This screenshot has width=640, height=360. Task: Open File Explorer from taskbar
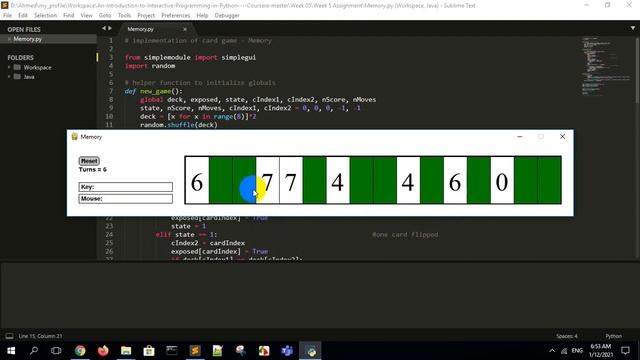[x=126, y=351]
